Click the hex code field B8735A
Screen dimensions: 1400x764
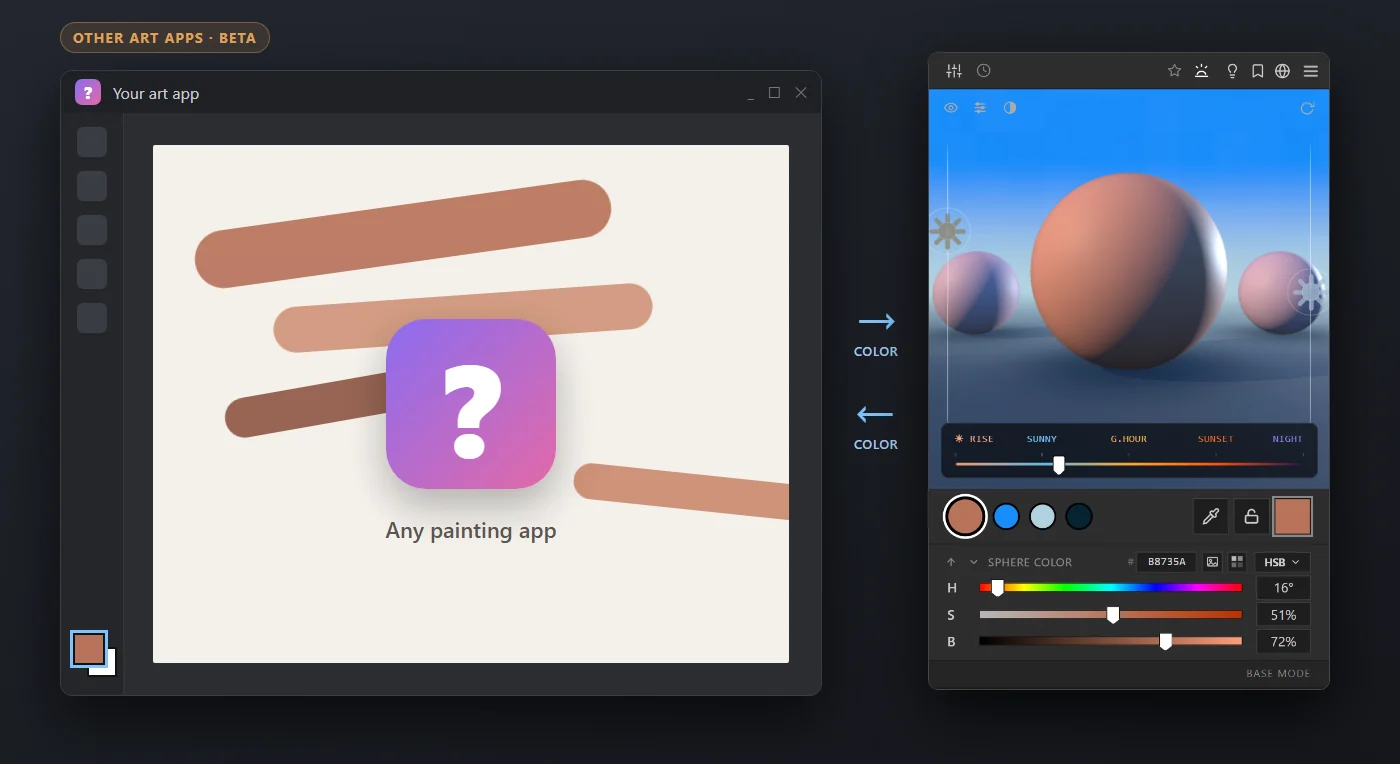[x=1167, y=562]
